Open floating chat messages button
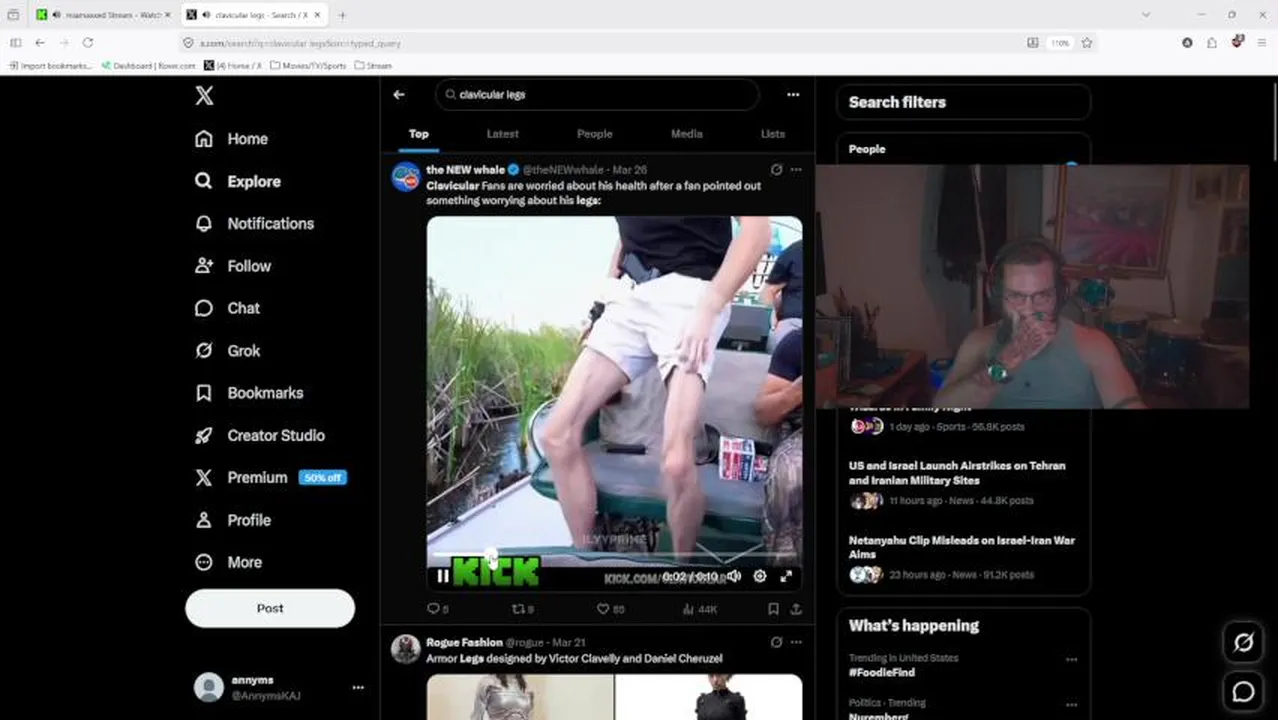Image resolution: width=1278 pixels, height=720 pixels. pos(1243,691)
